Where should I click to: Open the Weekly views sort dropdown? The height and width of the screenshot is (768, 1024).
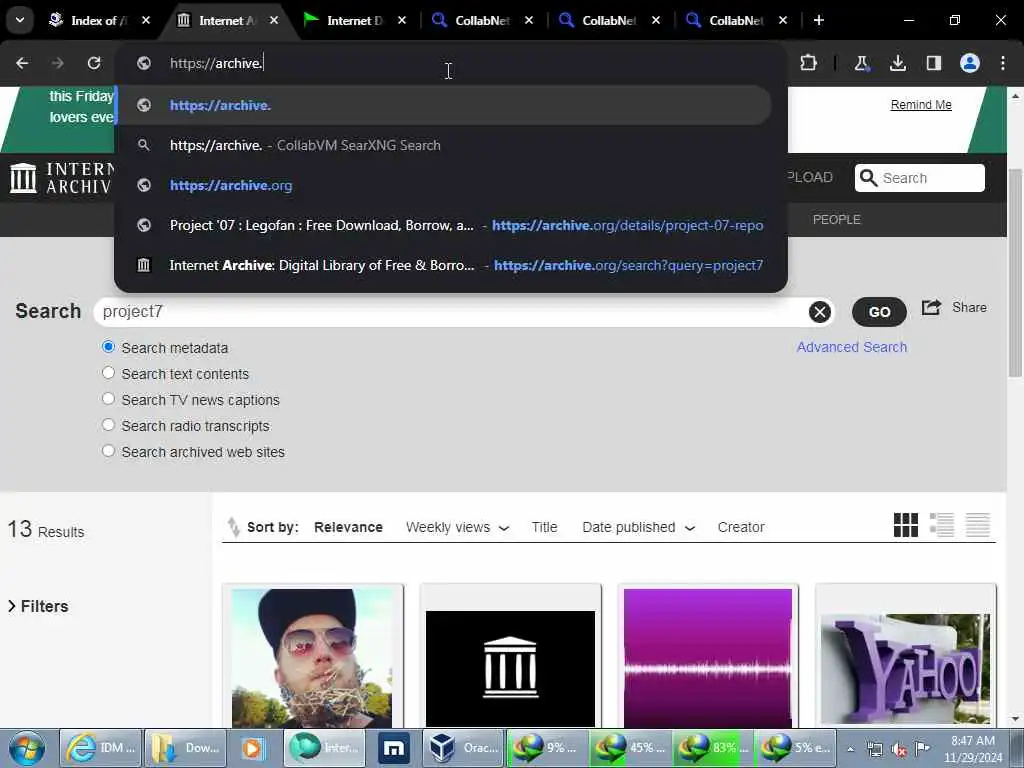(457, 527)
